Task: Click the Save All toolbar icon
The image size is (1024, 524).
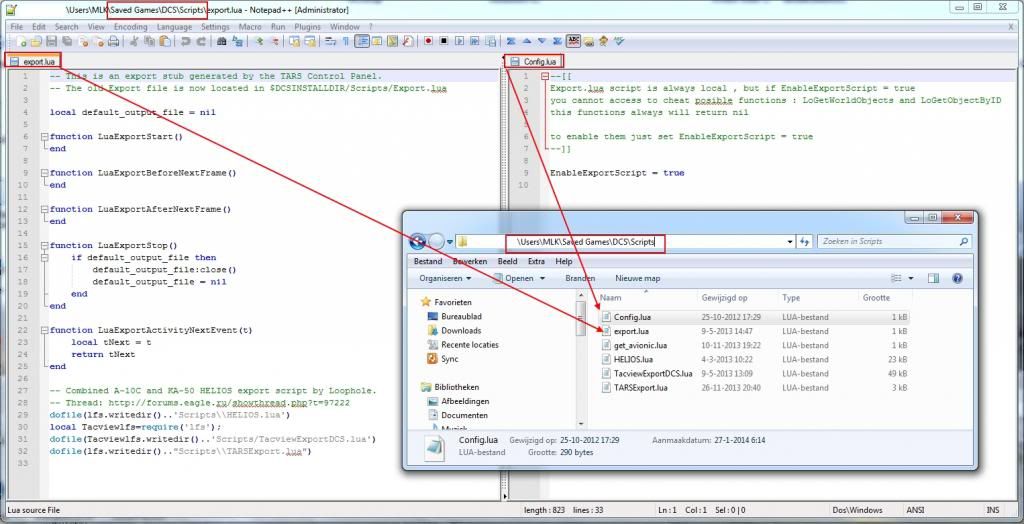Action: 67,41
